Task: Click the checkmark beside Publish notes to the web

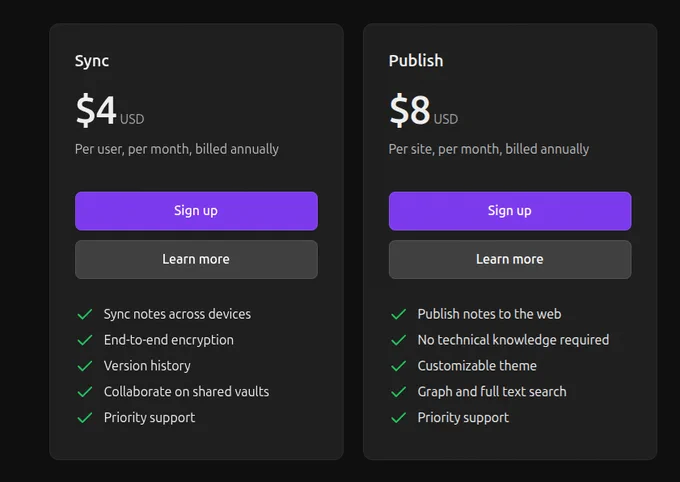Action: 399,314
